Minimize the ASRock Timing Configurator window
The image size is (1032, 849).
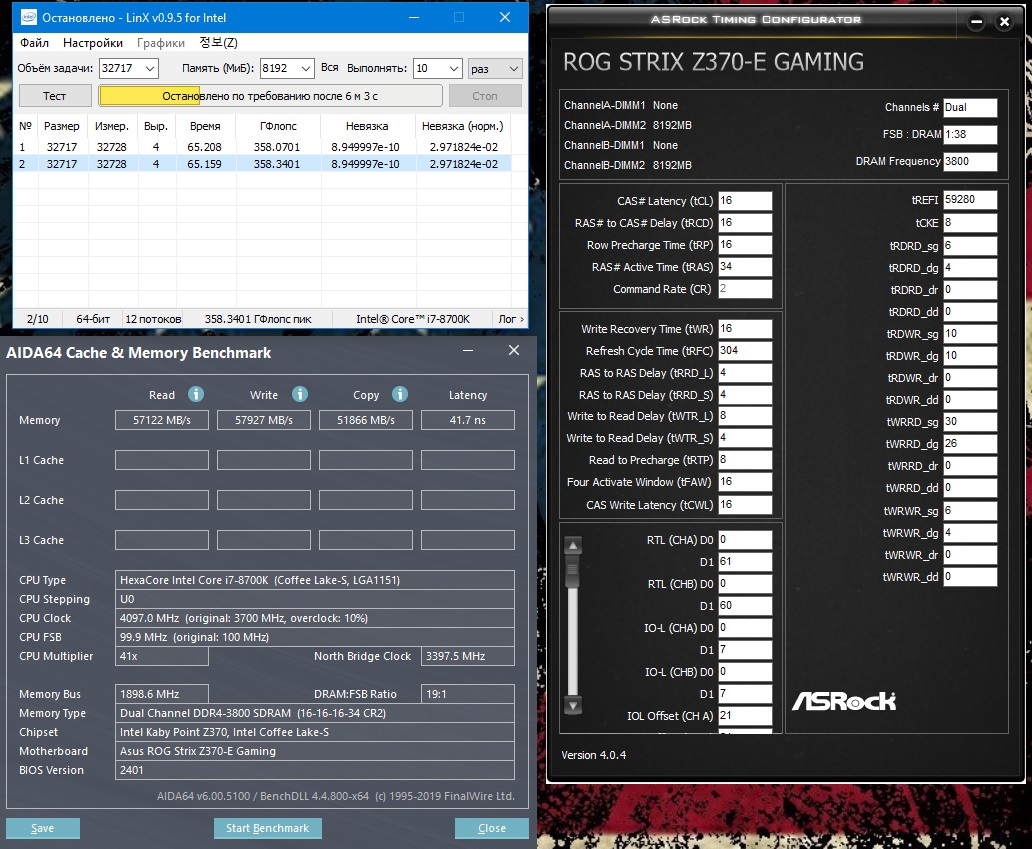(x=977, y=22)
